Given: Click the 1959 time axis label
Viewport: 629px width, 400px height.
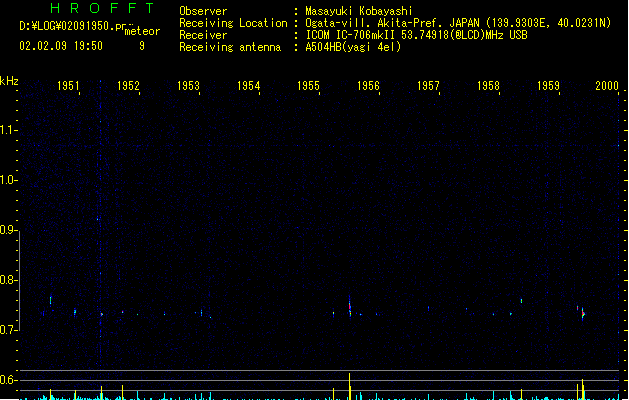Looking at the screenshot, I should click(548, 86).
